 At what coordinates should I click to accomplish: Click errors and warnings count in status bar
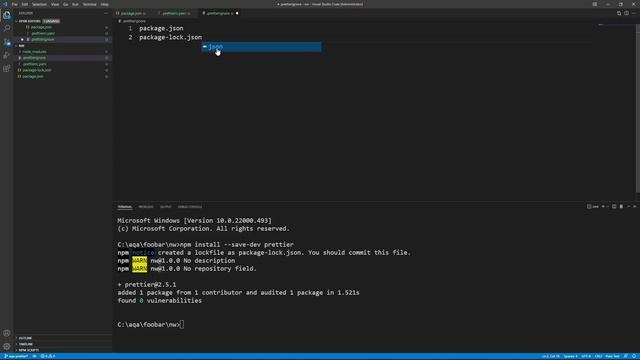tap(48, 356)
